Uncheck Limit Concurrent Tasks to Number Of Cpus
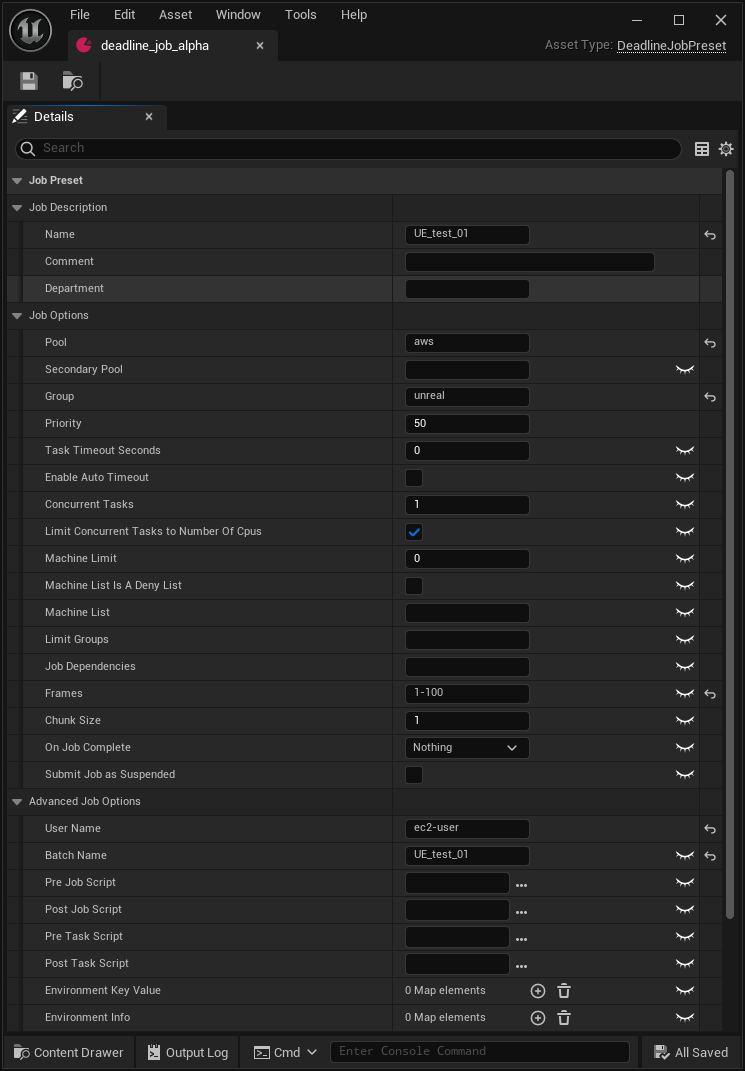This screenshot has width=745, height=1071. 413,531
